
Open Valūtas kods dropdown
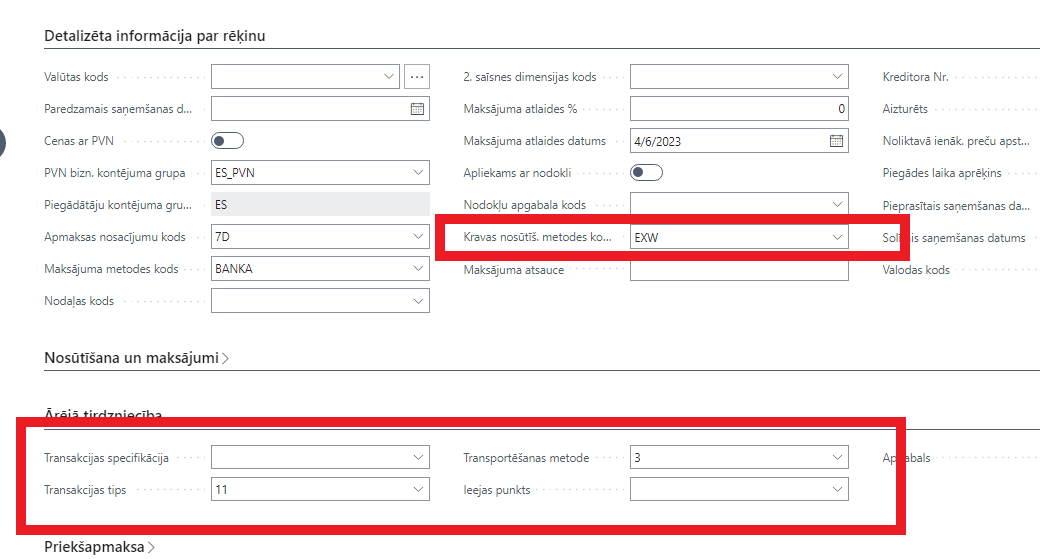389,76
